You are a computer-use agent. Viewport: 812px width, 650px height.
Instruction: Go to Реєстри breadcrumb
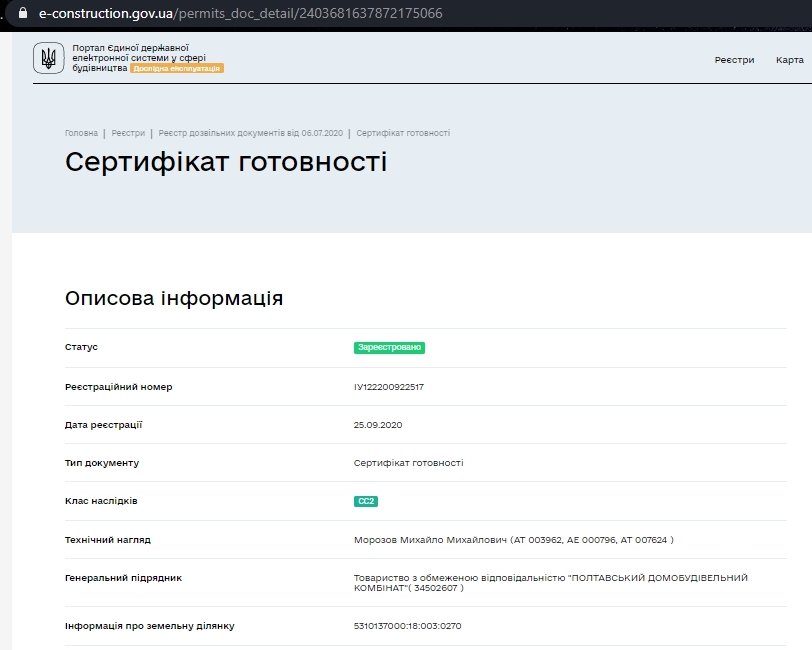click(x=128, y=133)
